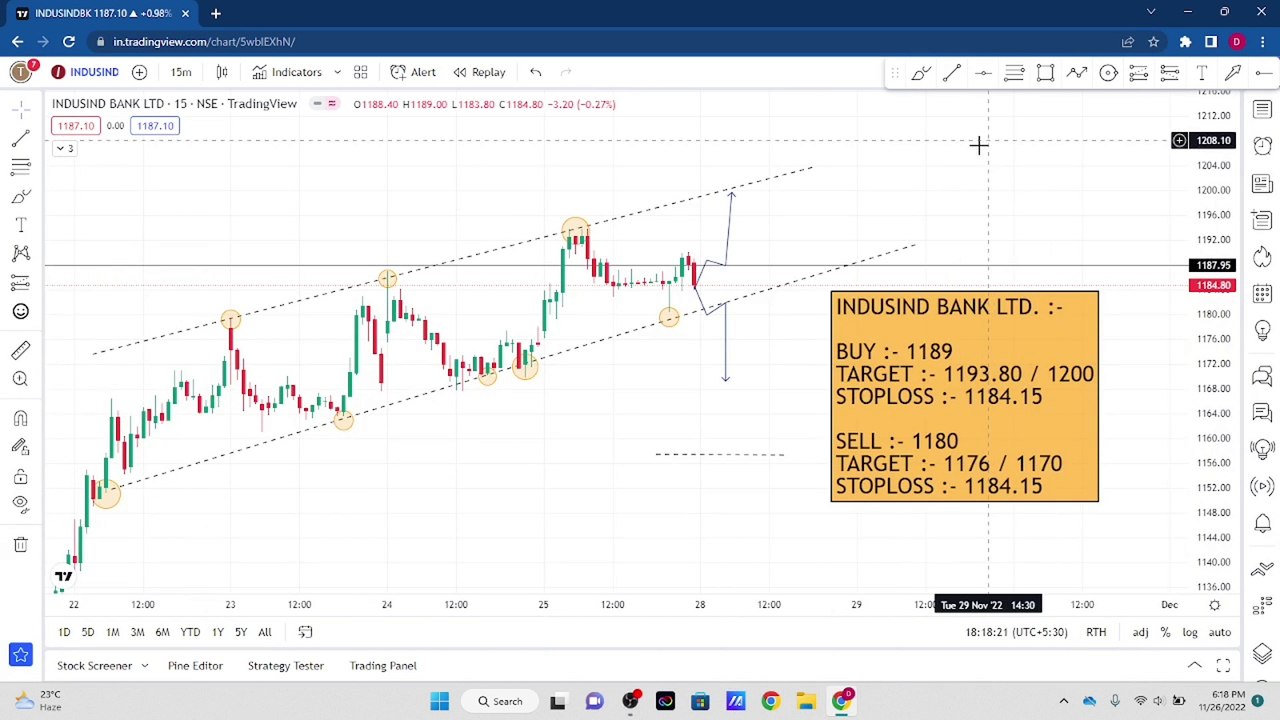The image size is (1280, 720).
Task: Open the layout templates grid icon
Action: [360, 72]
